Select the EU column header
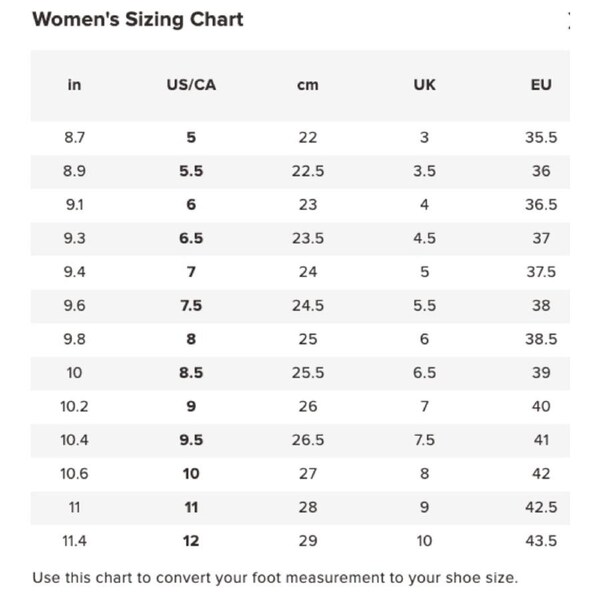The height and width of the screenshot is (600, 600). pos(541,85)
